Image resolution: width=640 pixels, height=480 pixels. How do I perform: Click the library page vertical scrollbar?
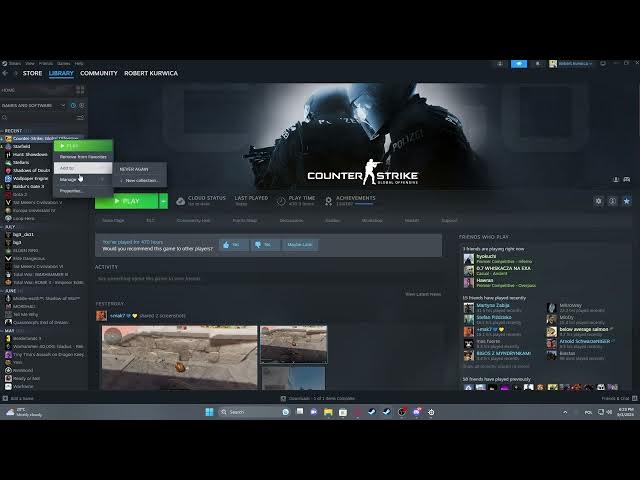(637, 110)
